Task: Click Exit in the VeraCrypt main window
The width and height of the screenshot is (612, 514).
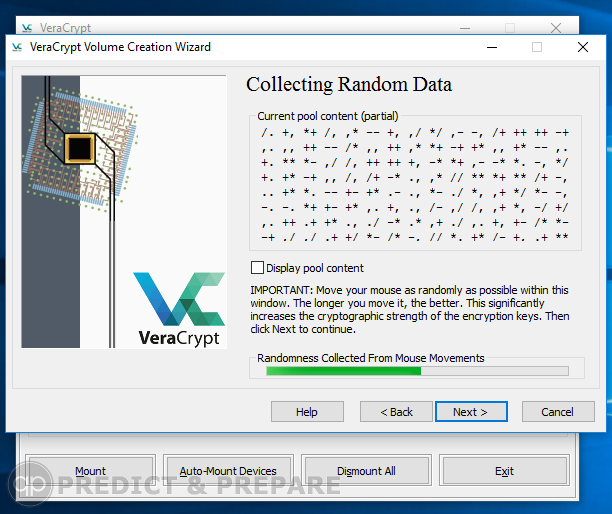Action: pos(504,471)
